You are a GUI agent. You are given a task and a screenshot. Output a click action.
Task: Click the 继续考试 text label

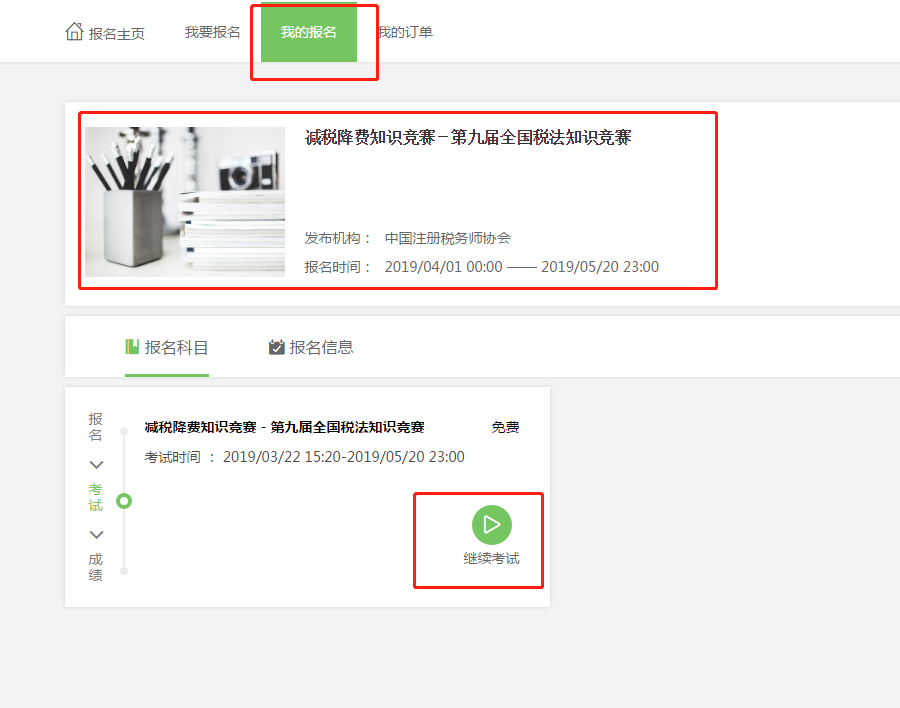(491, 559)
